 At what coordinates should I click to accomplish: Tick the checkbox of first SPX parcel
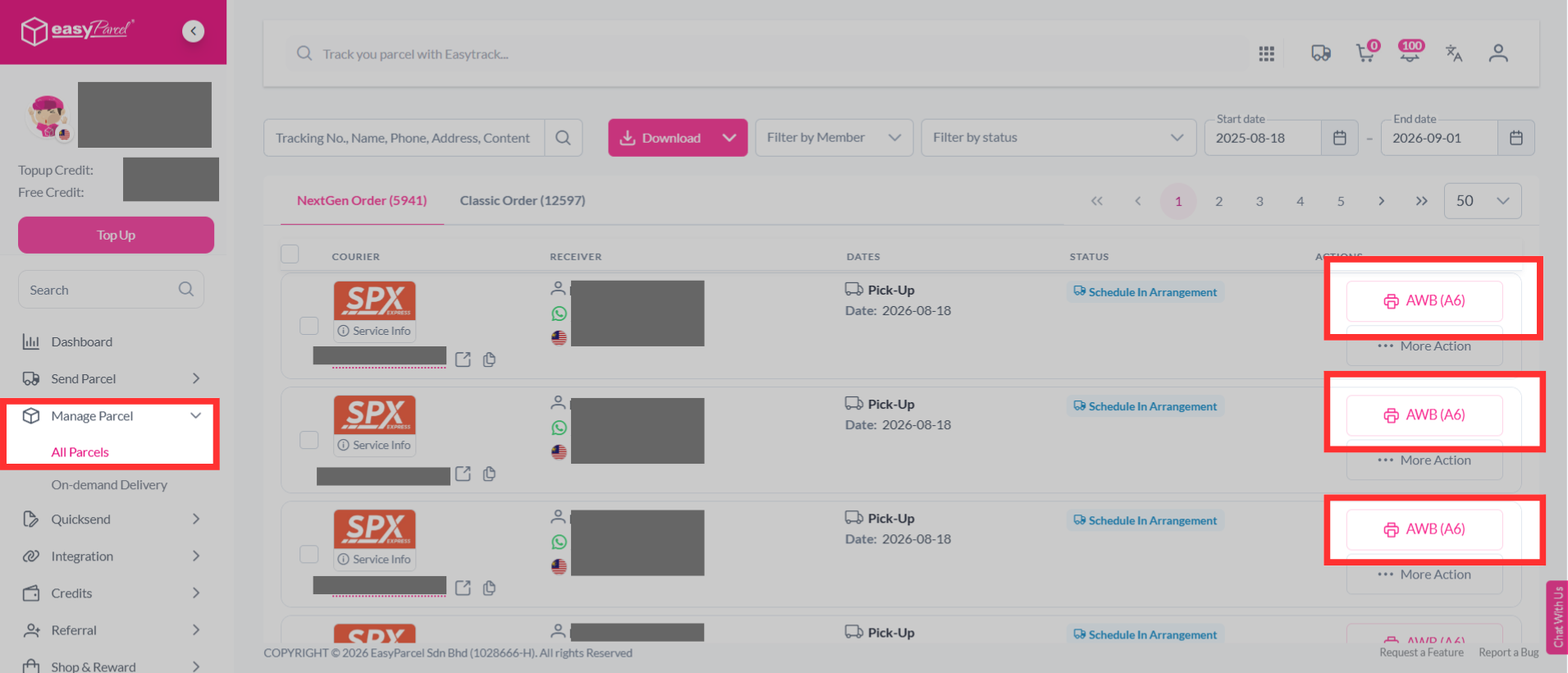(x=309, y=326)
